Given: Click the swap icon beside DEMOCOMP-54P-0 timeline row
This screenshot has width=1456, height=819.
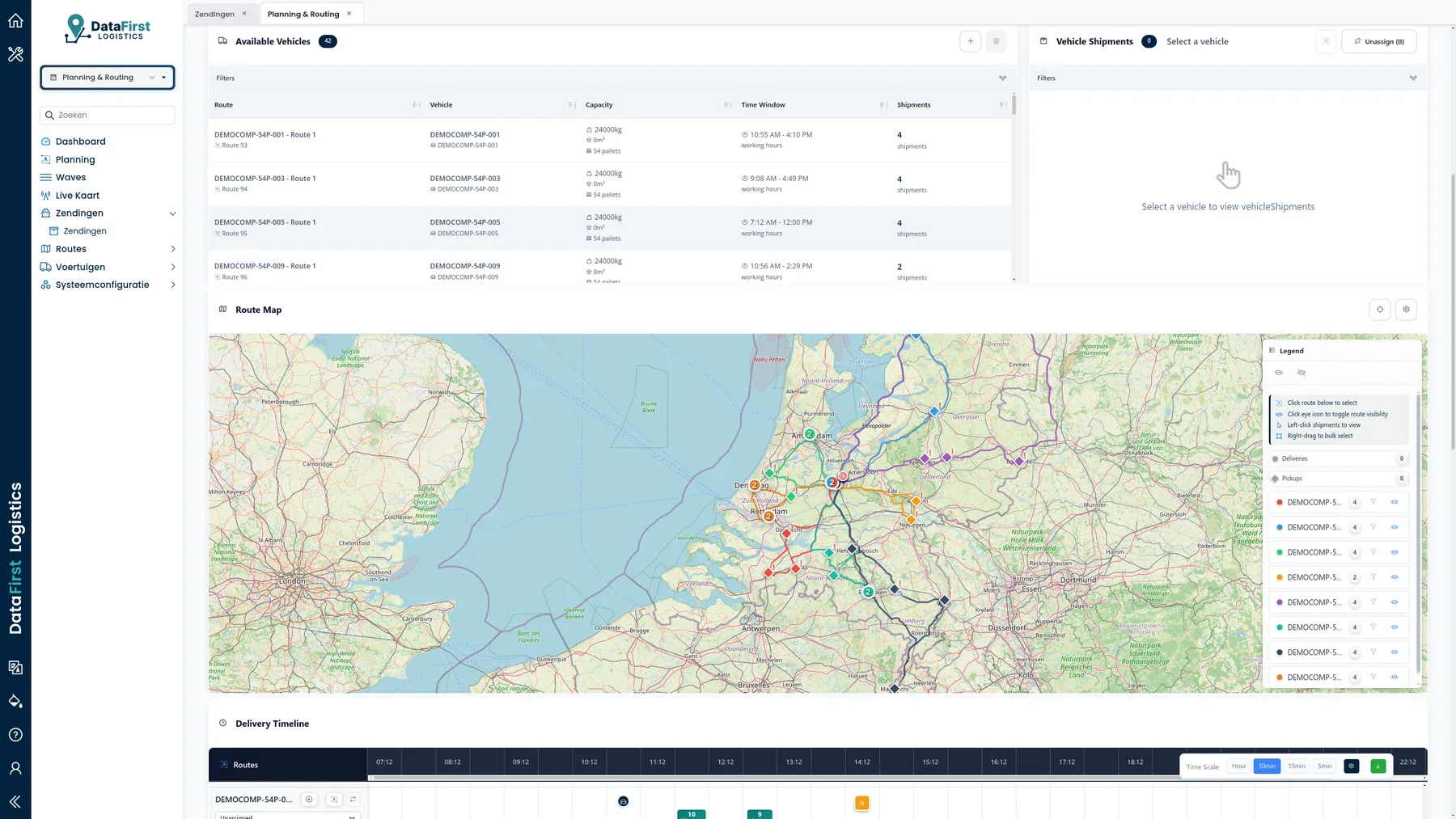Looking at the screenshot, I should pos(353,800).
